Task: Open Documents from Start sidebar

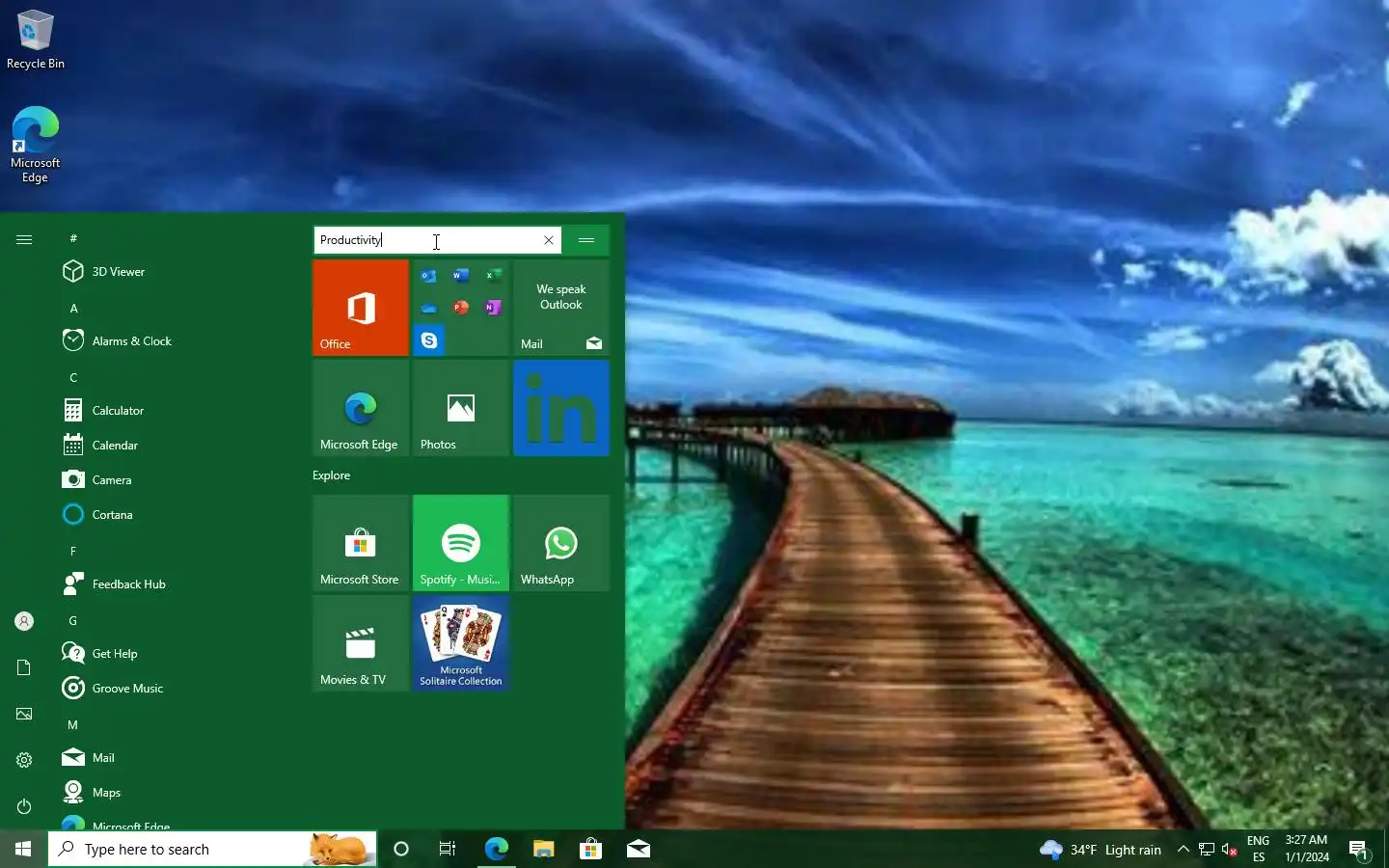Action: coord(24,667)
